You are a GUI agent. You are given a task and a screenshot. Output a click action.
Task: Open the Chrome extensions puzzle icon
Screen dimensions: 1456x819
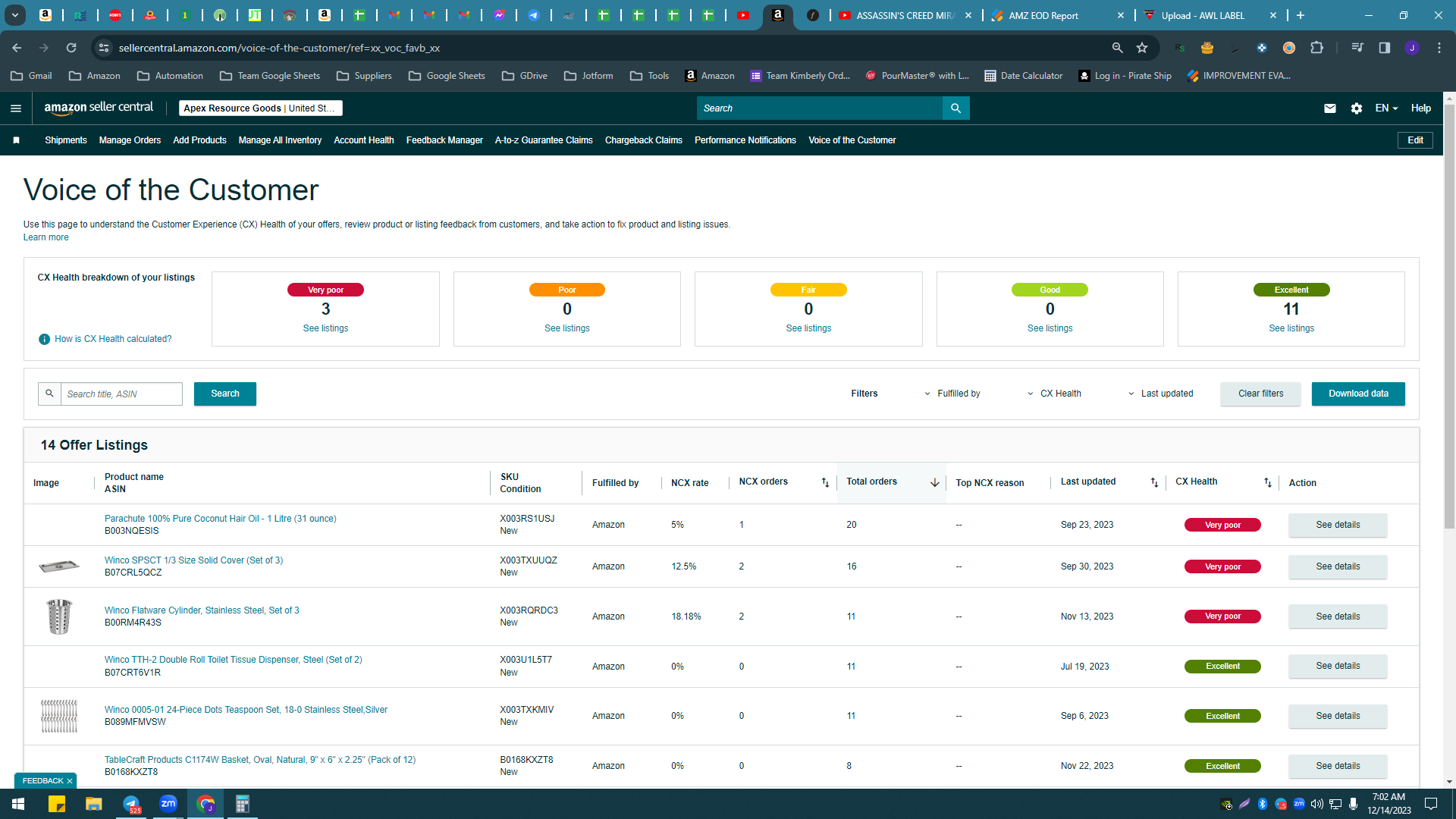pos(1316,48)
